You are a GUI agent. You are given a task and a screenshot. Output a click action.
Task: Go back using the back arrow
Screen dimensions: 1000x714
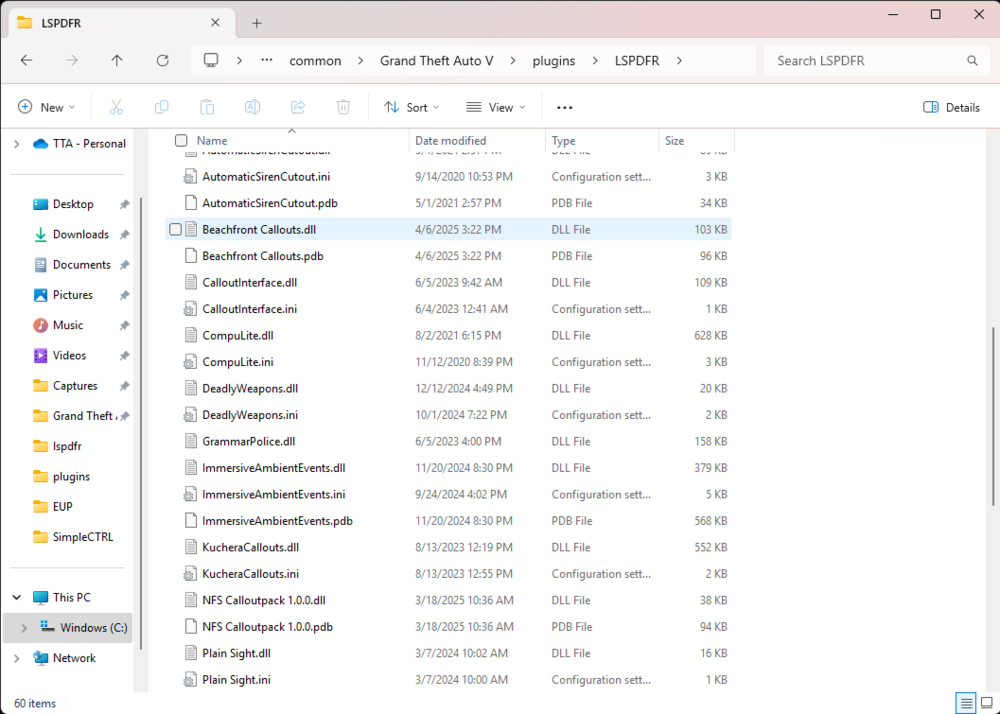[x=26, y=60]
